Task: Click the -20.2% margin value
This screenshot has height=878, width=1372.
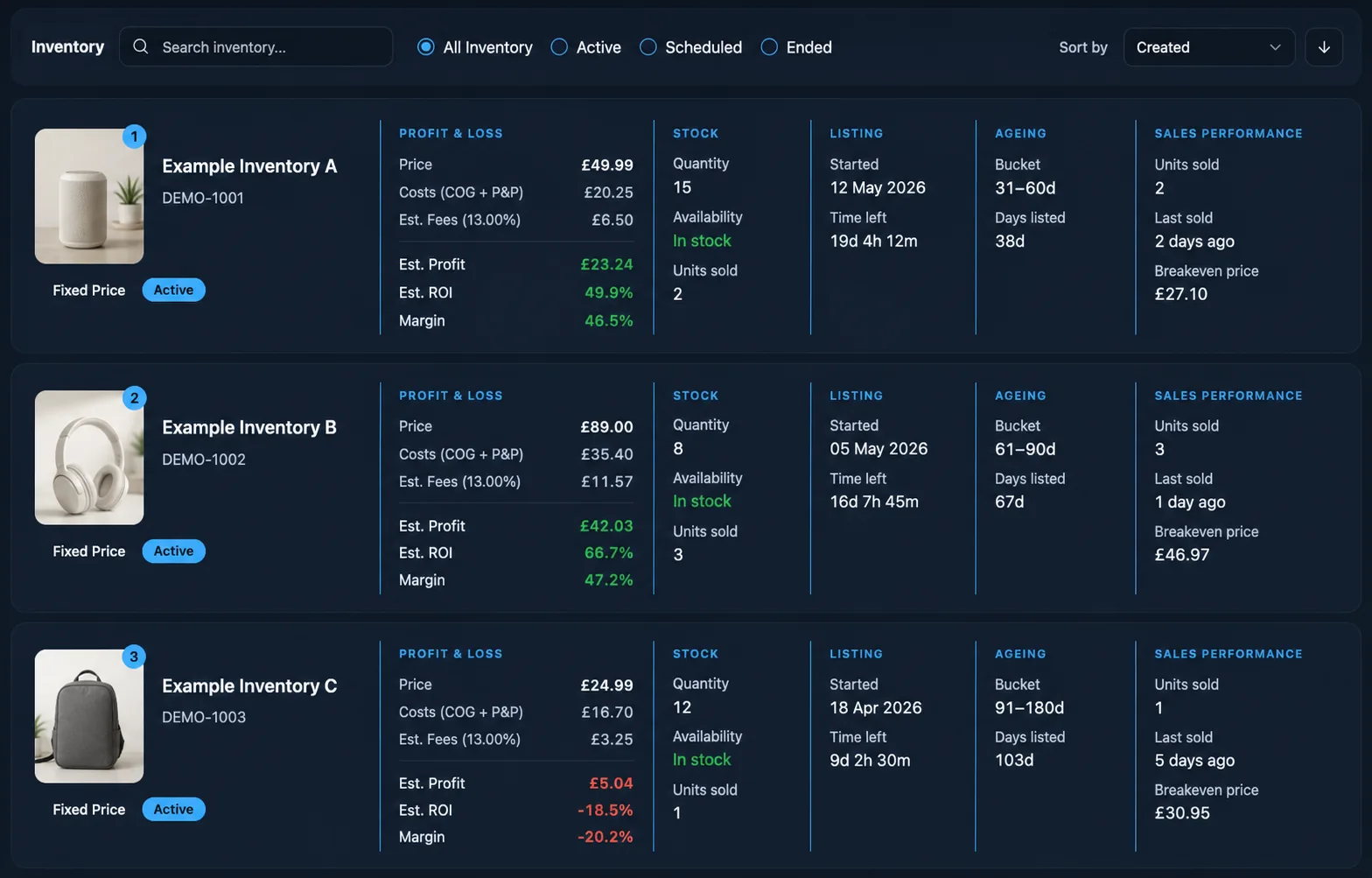Action: click(x=605, y=837)
